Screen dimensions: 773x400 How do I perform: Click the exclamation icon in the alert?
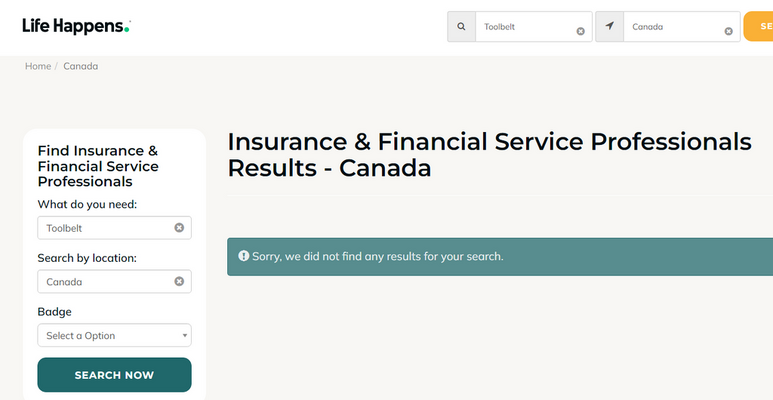[244, 255]
